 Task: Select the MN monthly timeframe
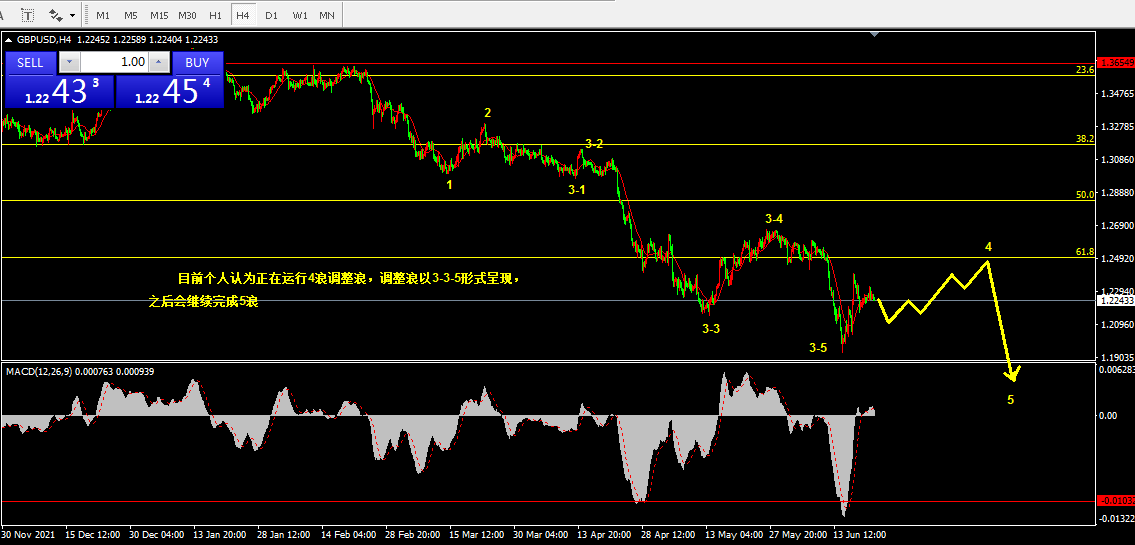point(327,14)
